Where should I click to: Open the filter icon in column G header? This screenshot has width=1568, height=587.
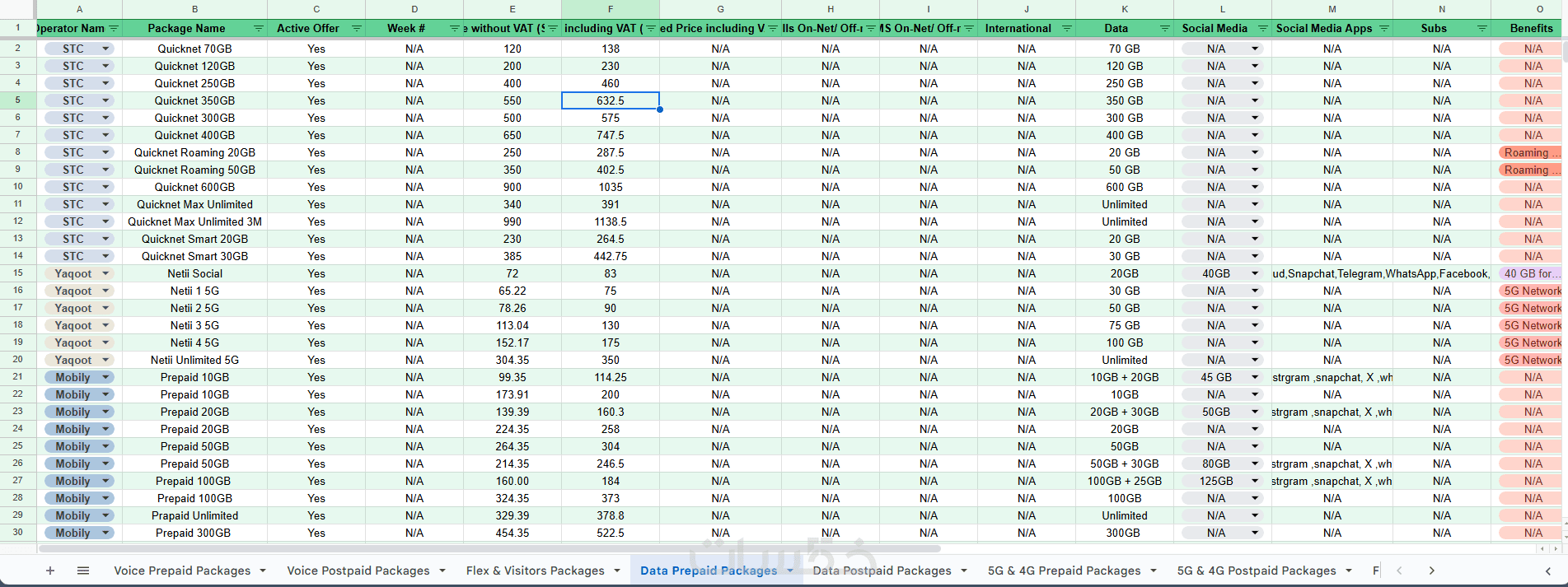(x=773, y=28)
